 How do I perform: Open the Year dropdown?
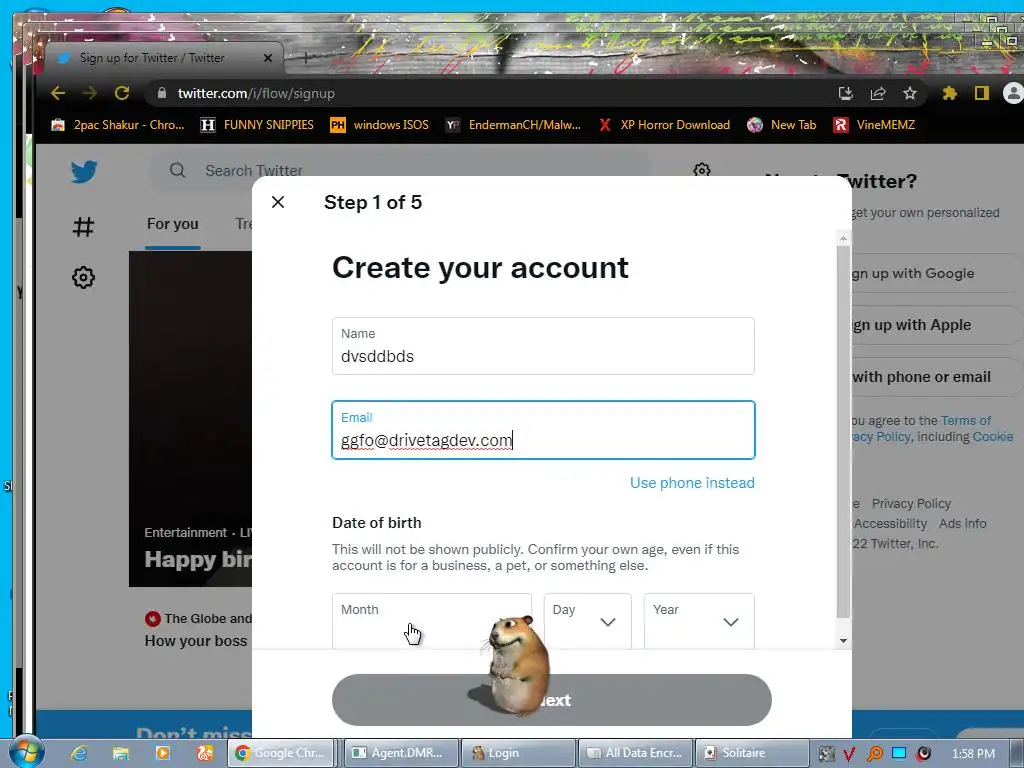click(x=699, y=620)
